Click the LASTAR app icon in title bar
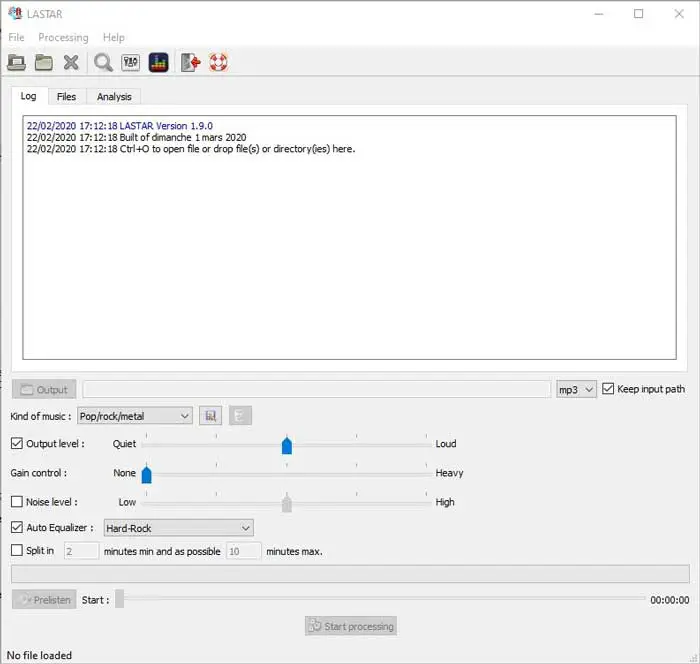Viewport: 700px width, 664px height. coord(15,13)
